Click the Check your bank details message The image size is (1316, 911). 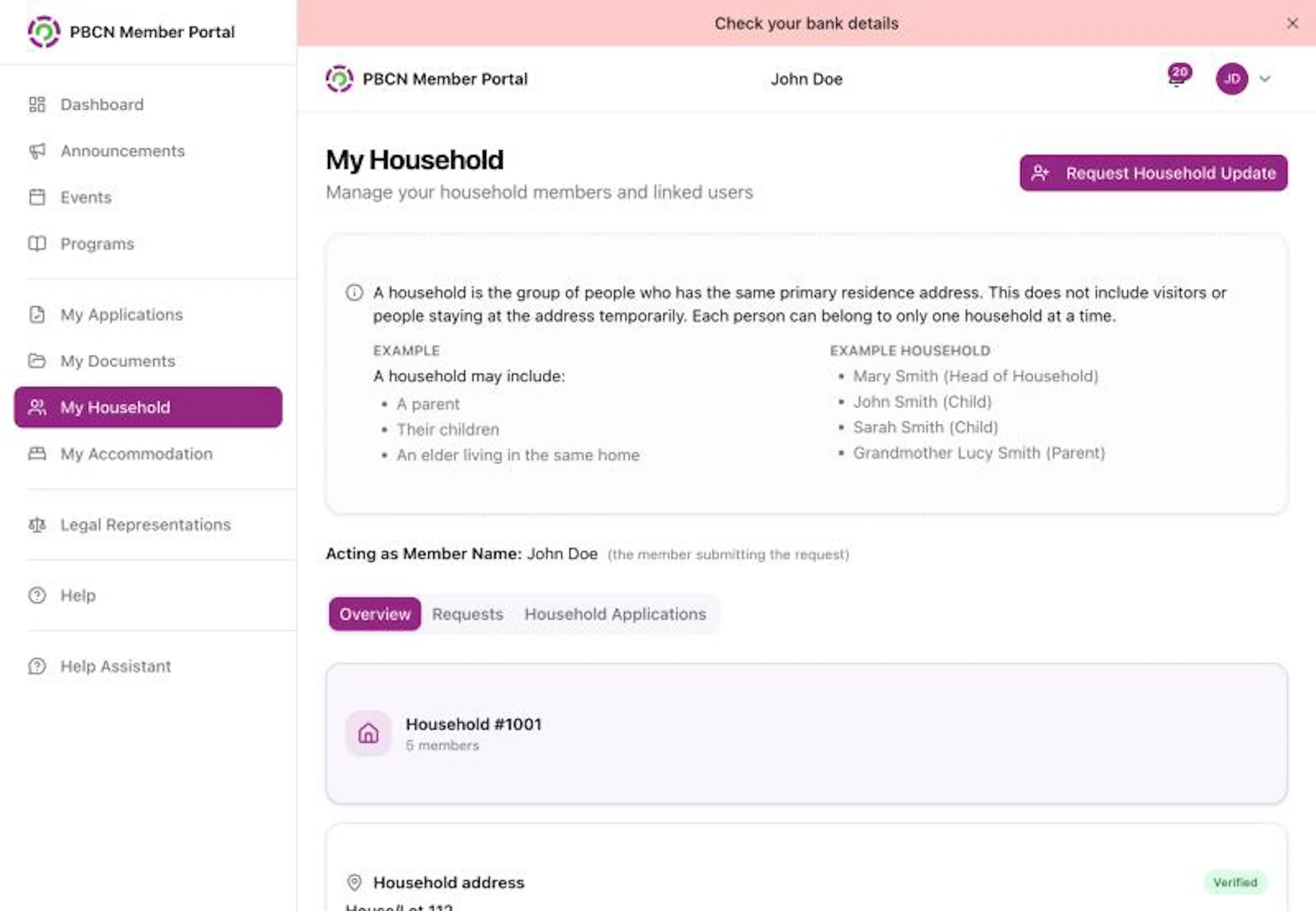[x=806, y=23]
